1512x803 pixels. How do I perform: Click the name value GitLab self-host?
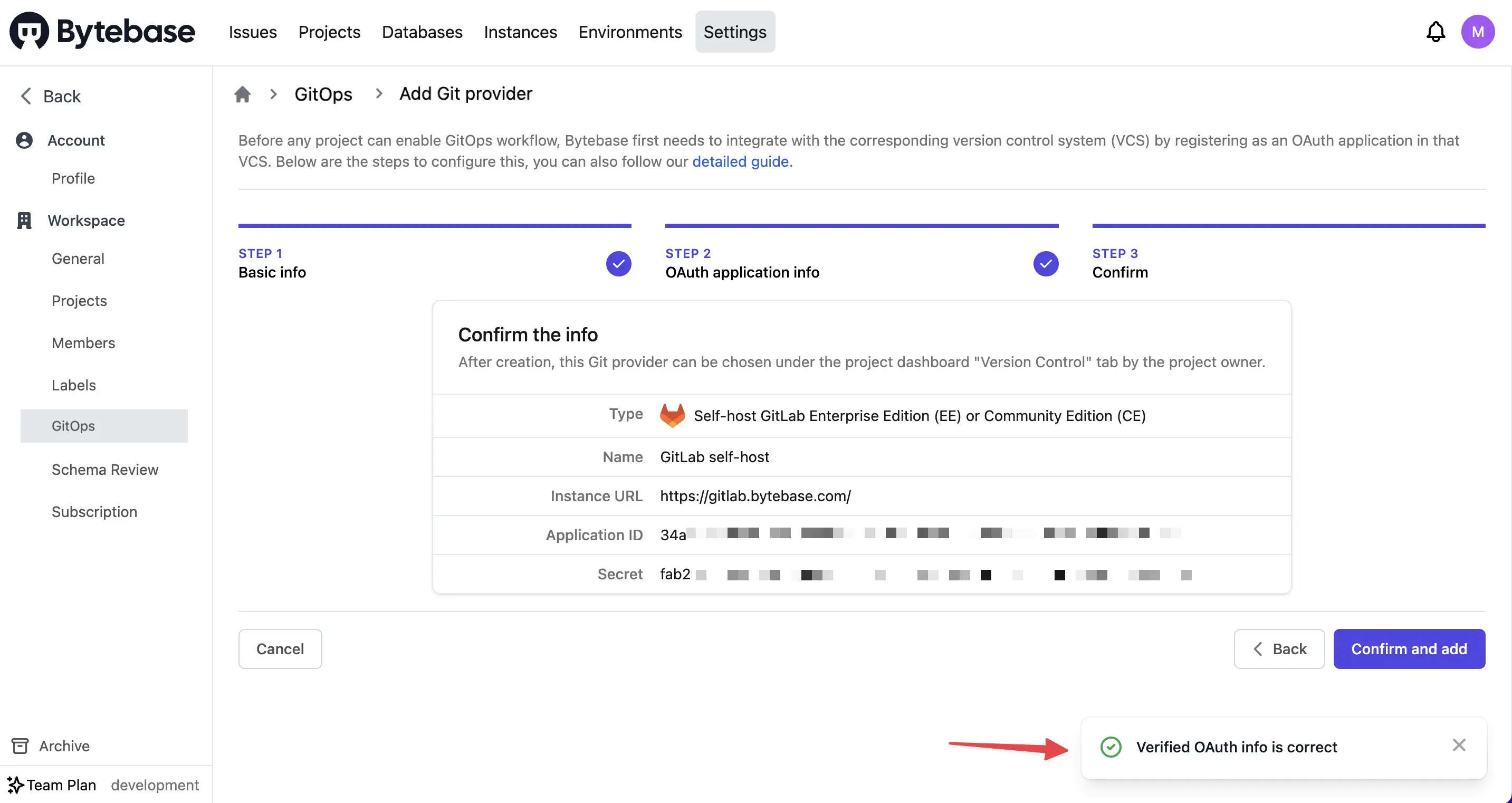(x=714, y=457)
